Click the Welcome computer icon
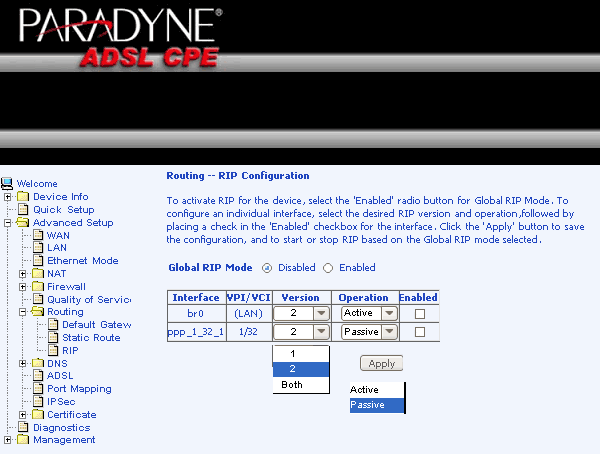 (x=7, y=184)
